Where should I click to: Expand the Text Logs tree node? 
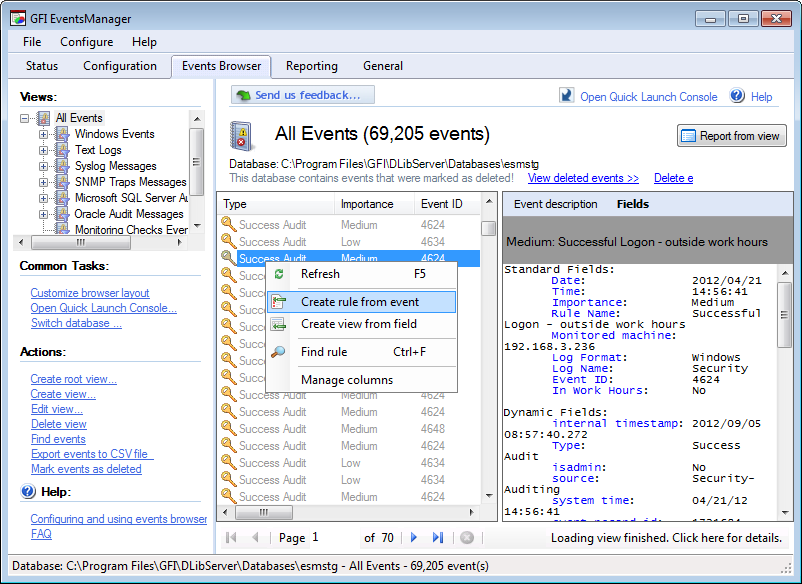click(x=43, y=150)
